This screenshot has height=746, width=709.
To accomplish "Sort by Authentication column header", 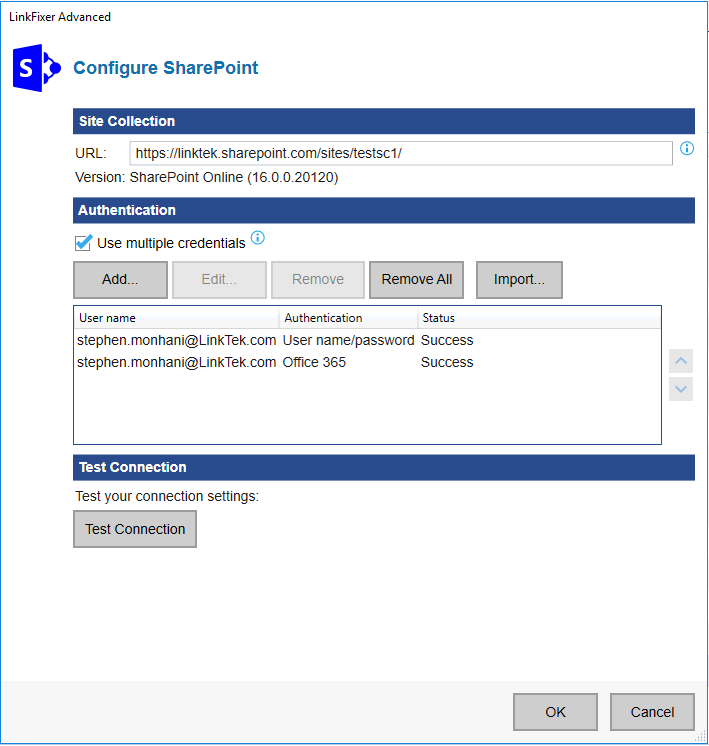I will [x=349, y=318].
